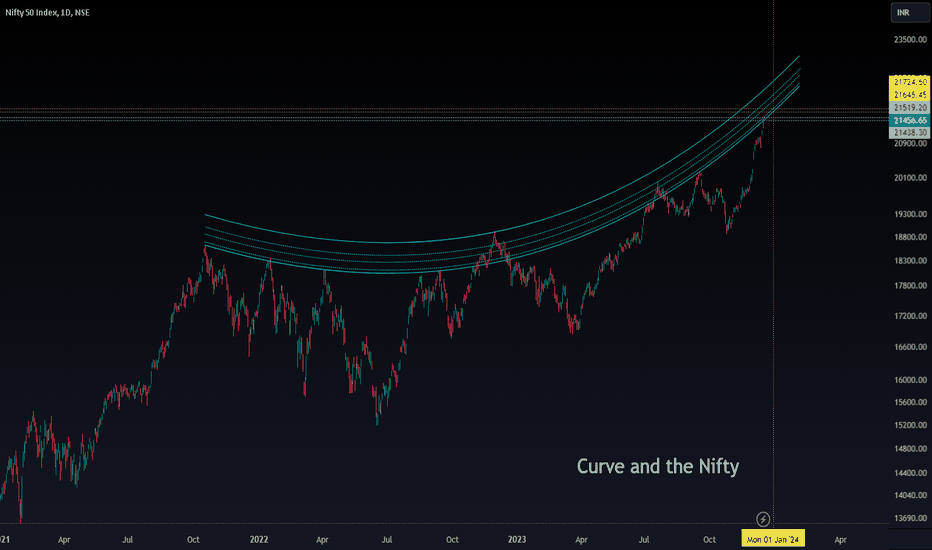This screenshot has height=550, width=932.
Task: Click the 17800.00 price axis label
Action: (x=910, y=286)
